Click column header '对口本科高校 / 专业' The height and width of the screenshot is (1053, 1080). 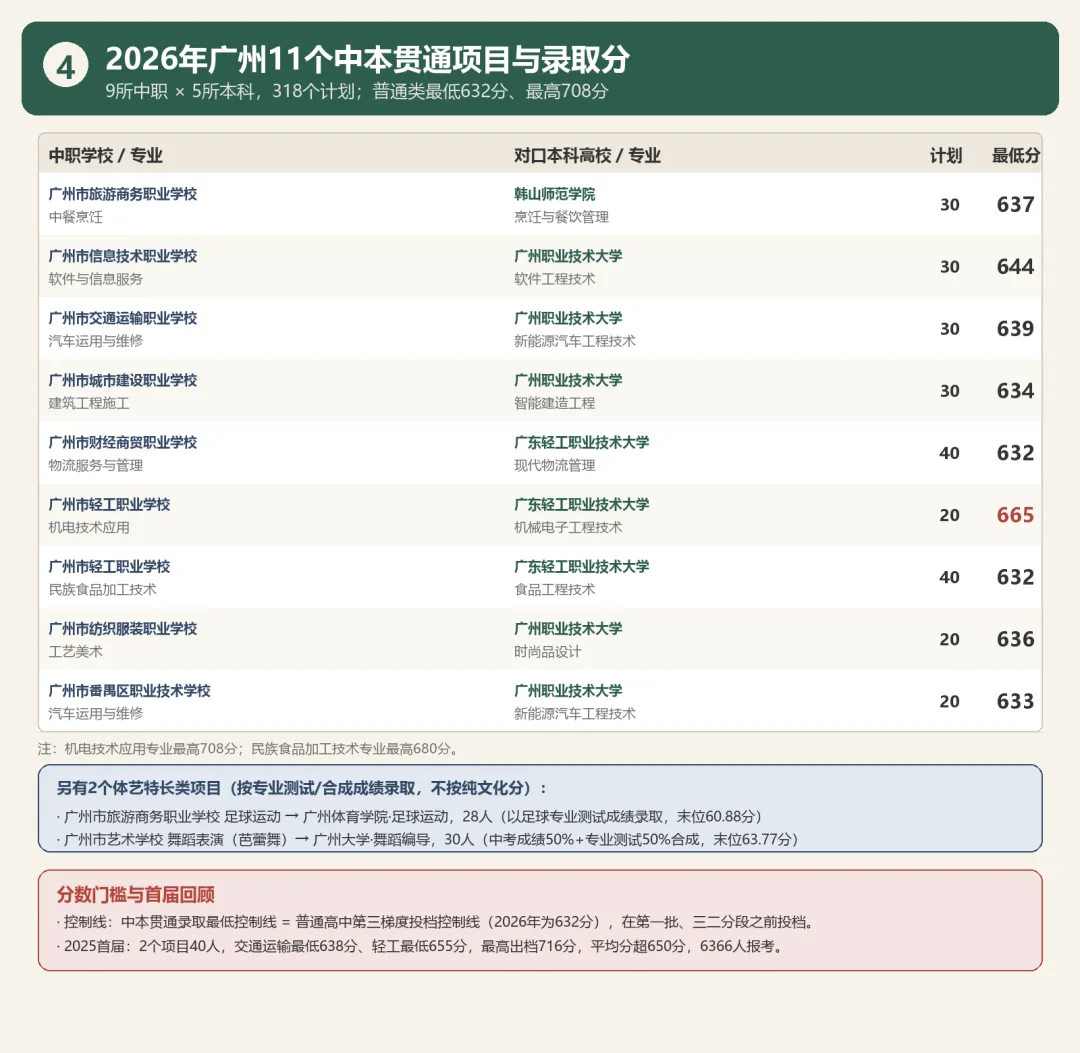[587, 155]
